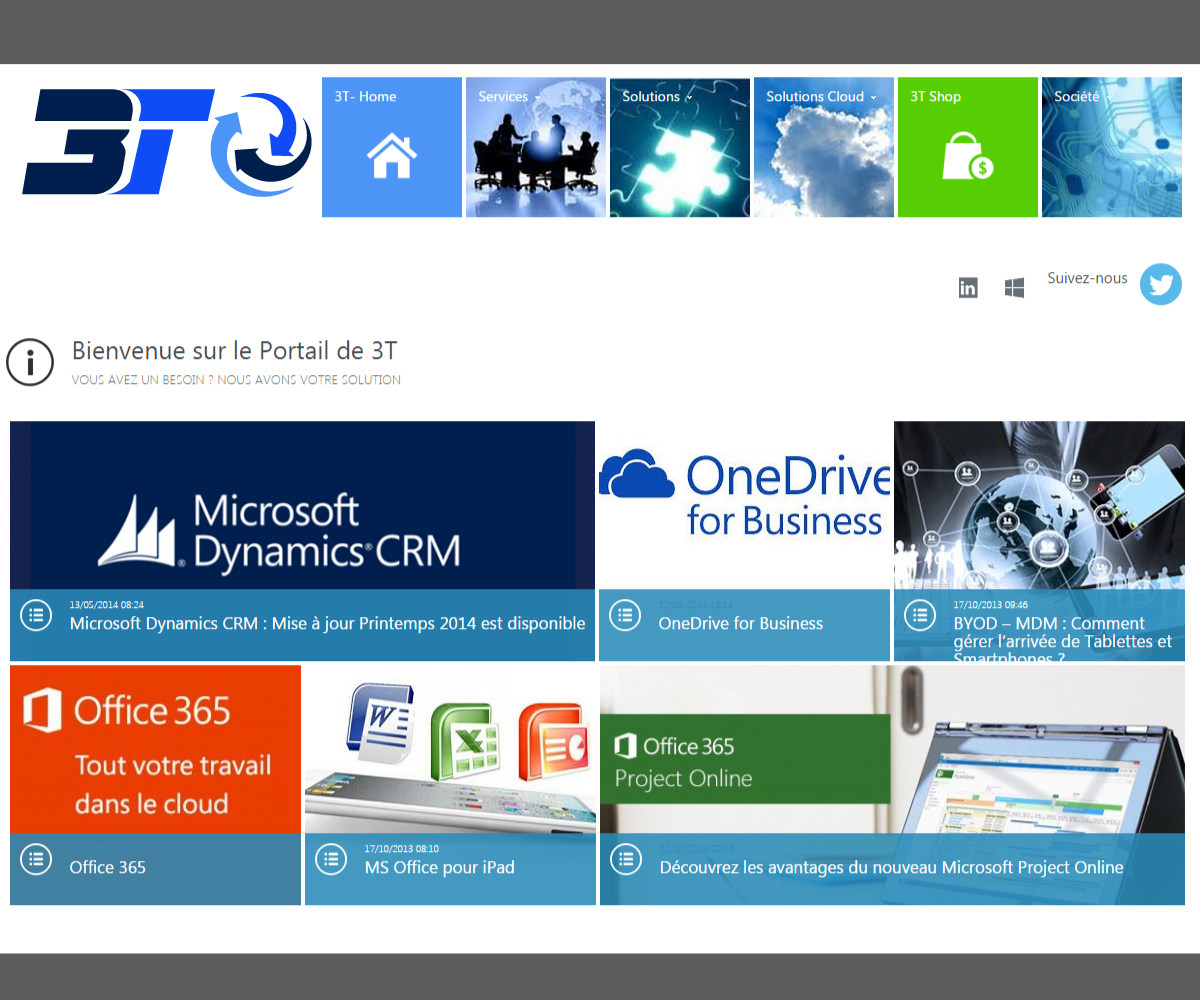The width and height of the screenshot is (1200, 1000).
Task: Open the MS Office pour iPad link
Action: click(x=439, y=867)
